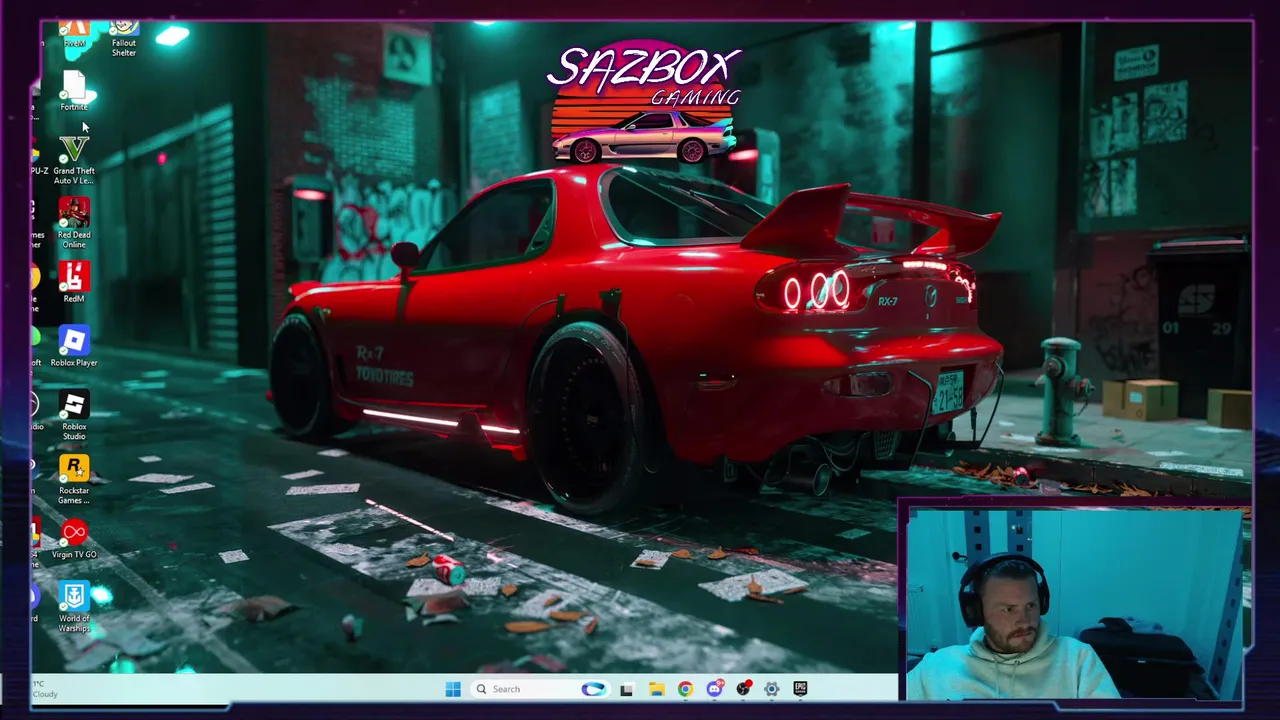Open the Windows Start menu

453,689
